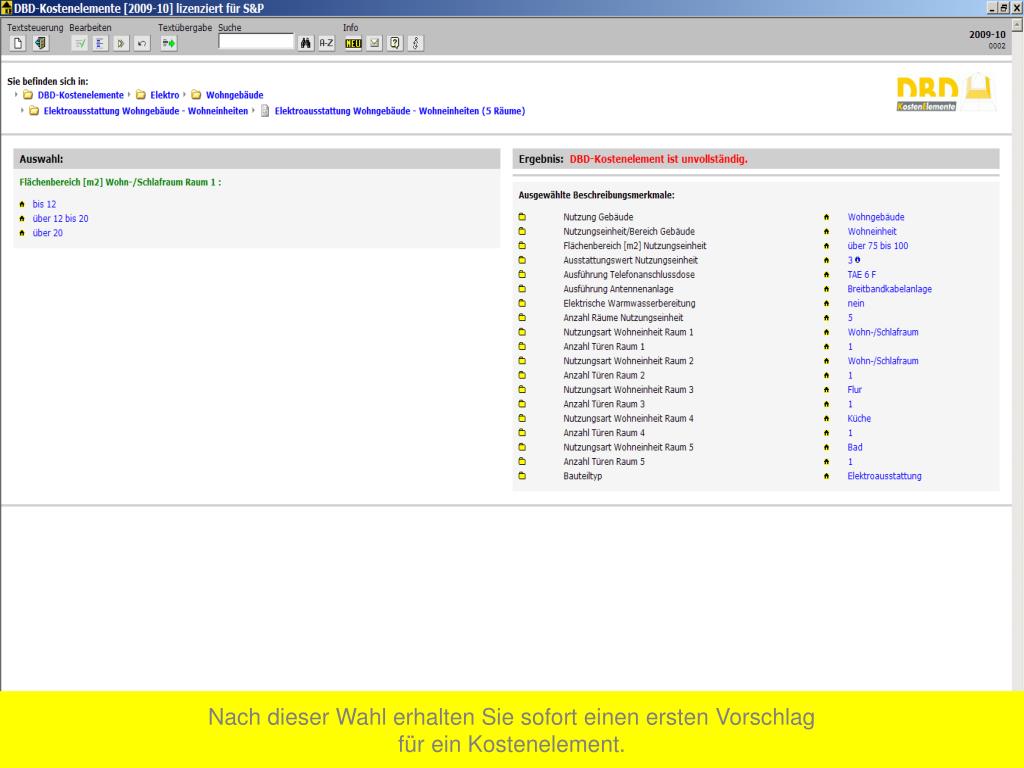Image resolution: width=1024 pixels, height=768 pixels.
Task: Choose the 'über 20' option
Action: point(47,233)
